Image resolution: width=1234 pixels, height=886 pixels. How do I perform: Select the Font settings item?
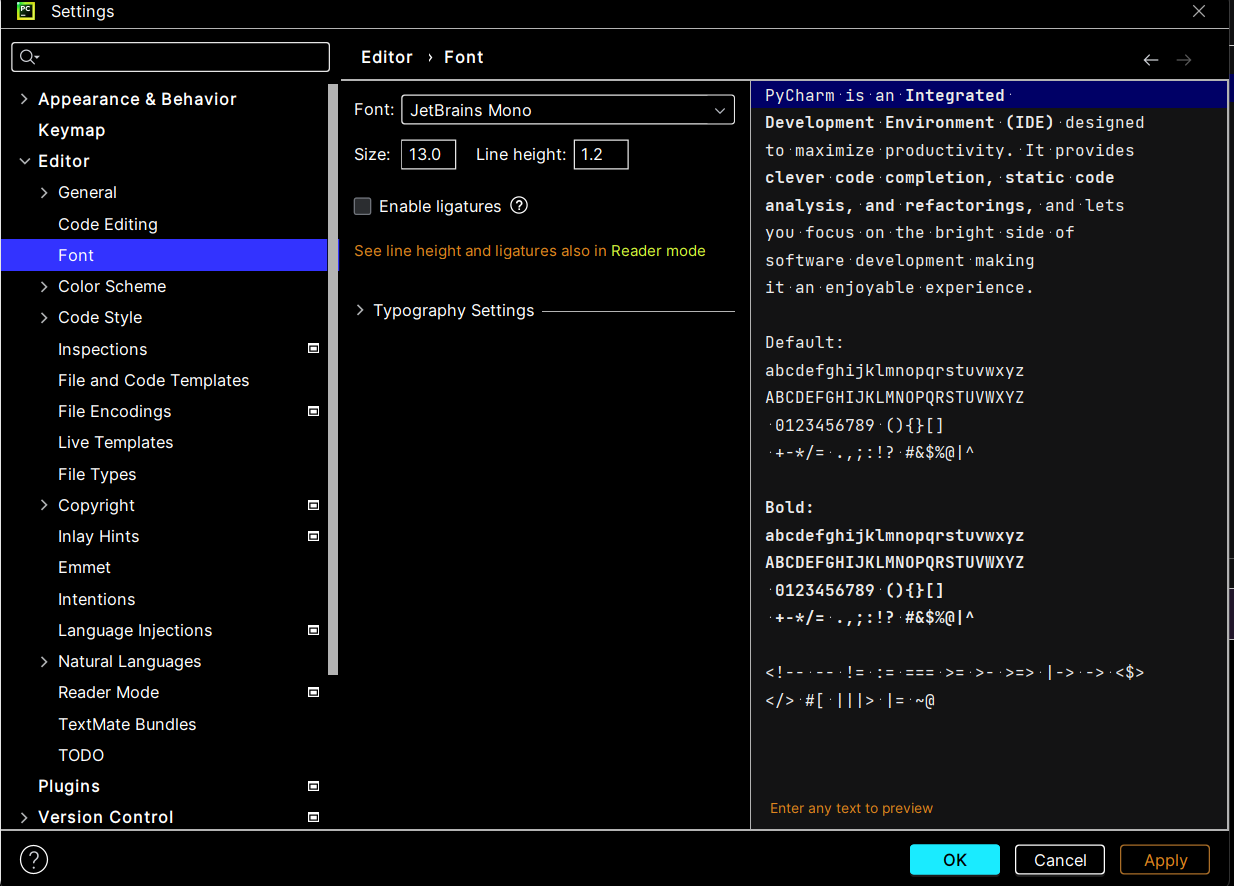point(164,255)
